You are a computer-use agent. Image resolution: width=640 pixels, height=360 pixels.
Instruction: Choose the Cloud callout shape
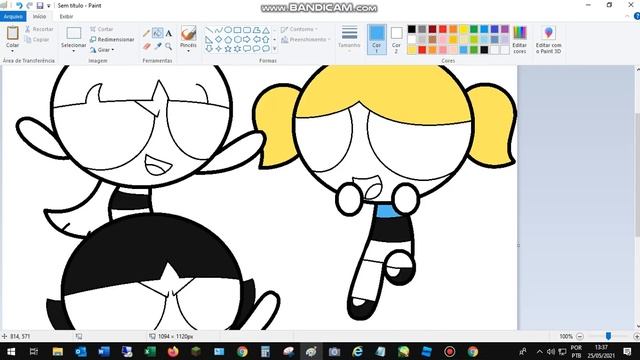pos(266,49)
